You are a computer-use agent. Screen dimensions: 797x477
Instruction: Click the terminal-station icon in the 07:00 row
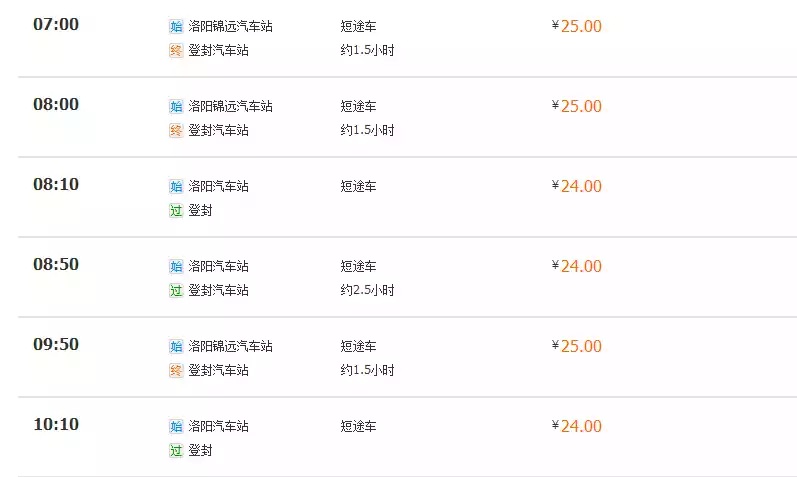pyautogui.click(x=176, y=50)
